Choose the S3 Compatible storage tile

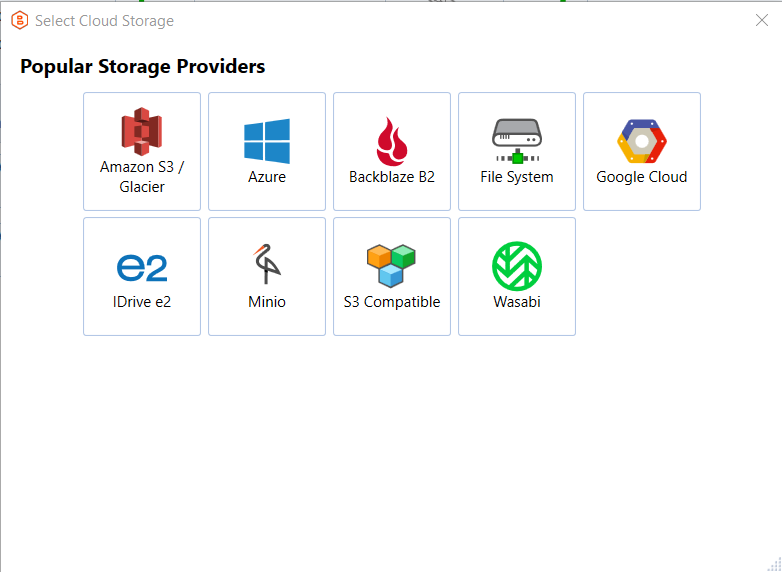tap(392, 276)
